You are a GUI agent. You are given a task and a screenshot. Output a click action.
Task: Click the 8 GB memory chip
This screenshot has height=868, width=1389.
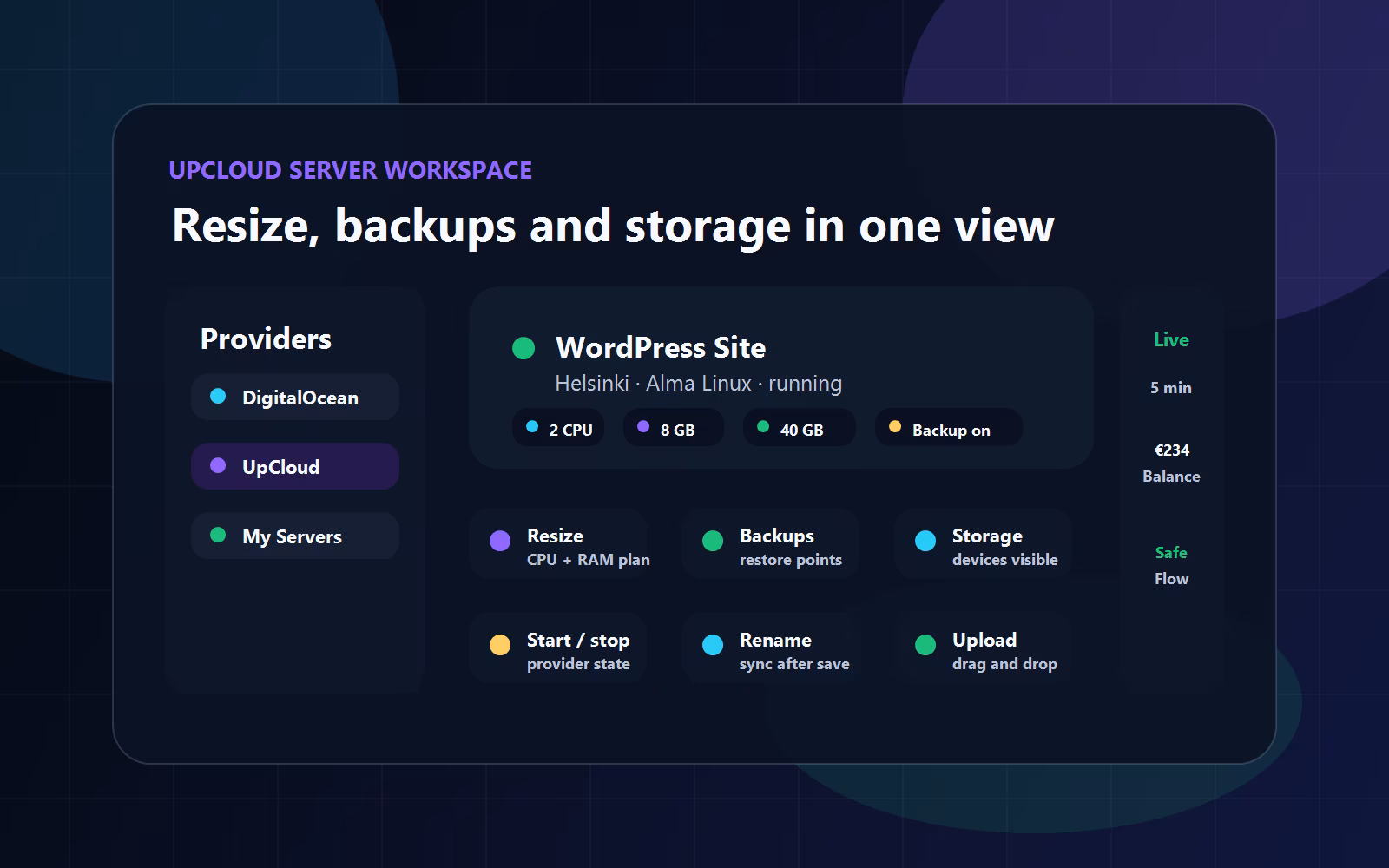coord(674,428)
